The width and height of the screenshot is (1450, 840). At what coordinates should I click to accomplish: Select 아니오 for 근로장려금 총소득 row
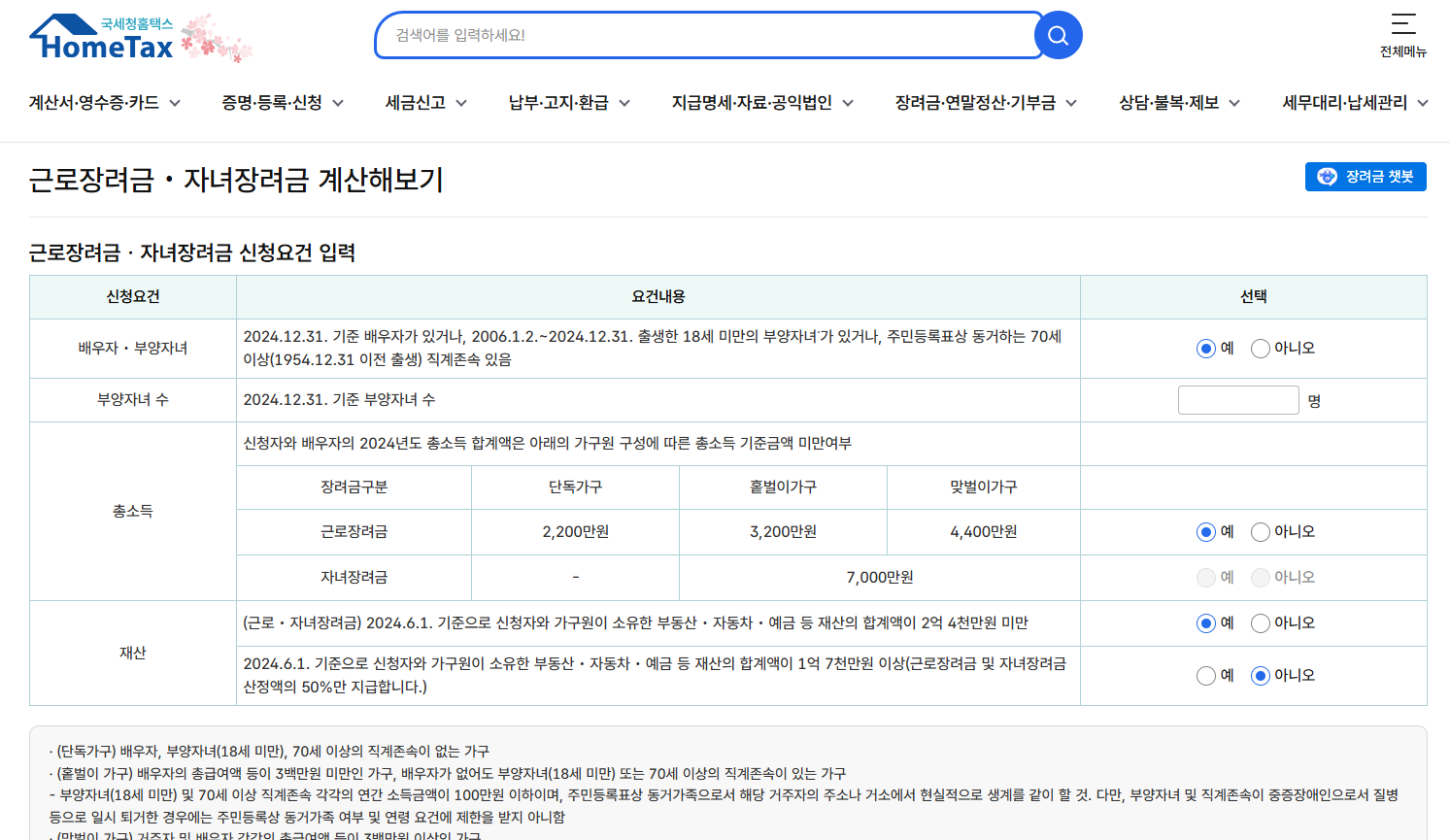pyautogui.click(x=1261, y=532)
